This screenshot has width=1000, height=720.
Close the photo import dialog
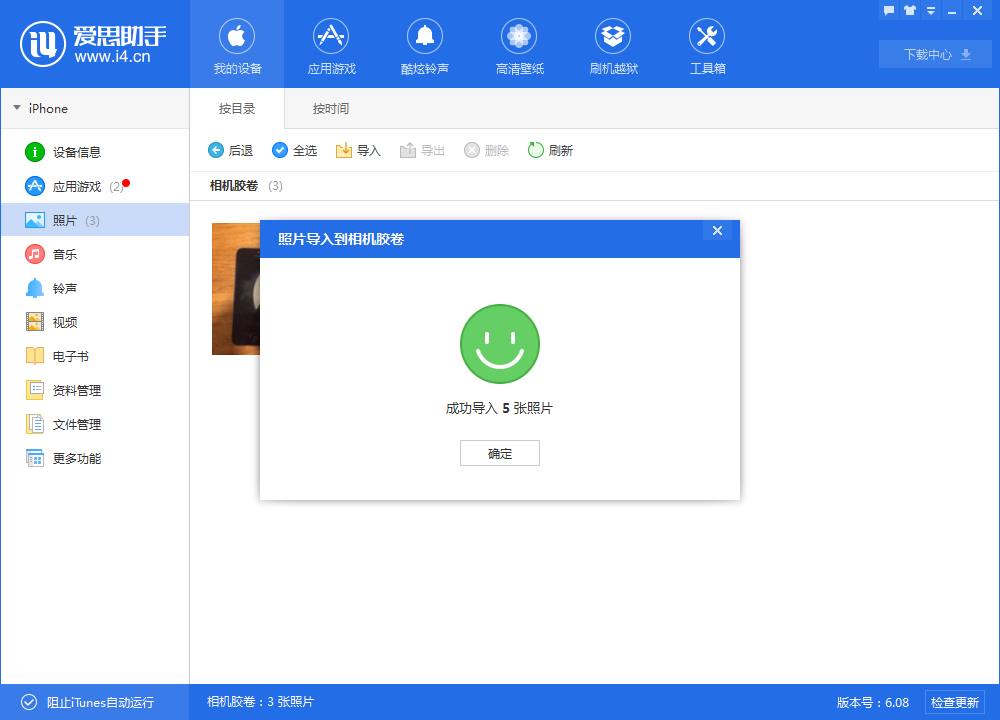tap(716, 231)
